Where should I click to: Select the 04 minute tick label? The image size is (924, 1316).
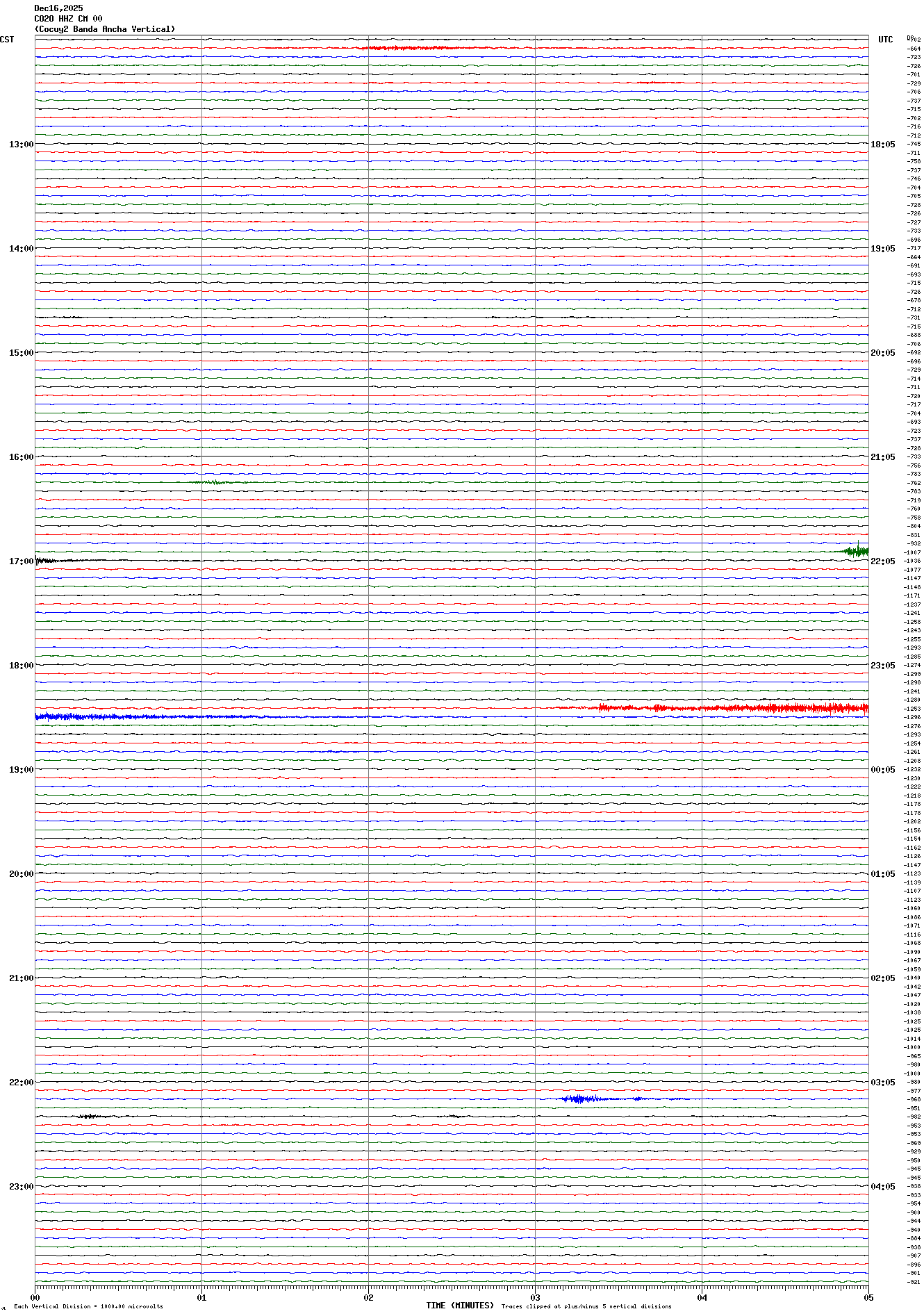(702, 1297)
